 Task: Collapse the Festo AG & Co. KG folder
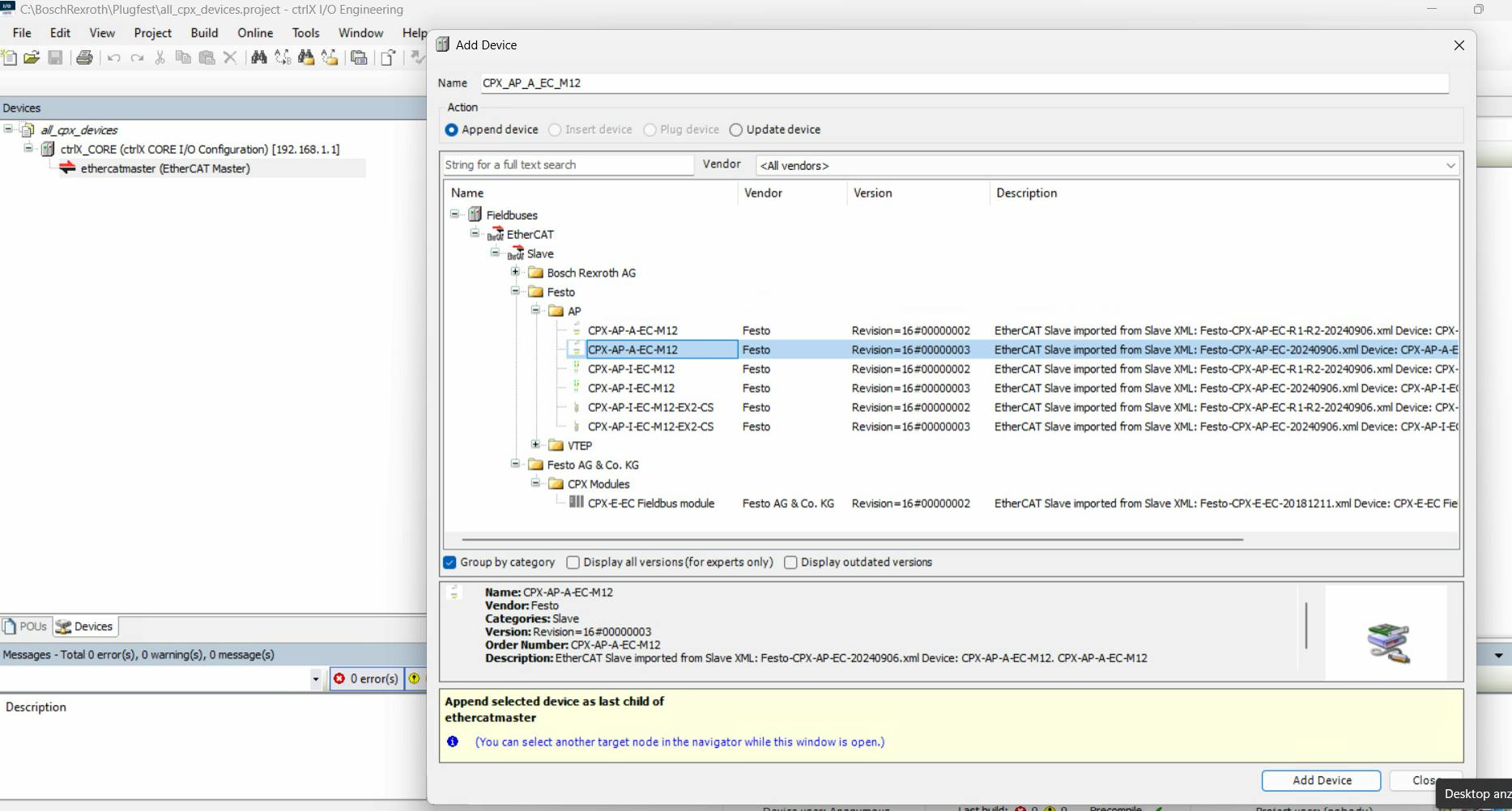pos(515,464)
